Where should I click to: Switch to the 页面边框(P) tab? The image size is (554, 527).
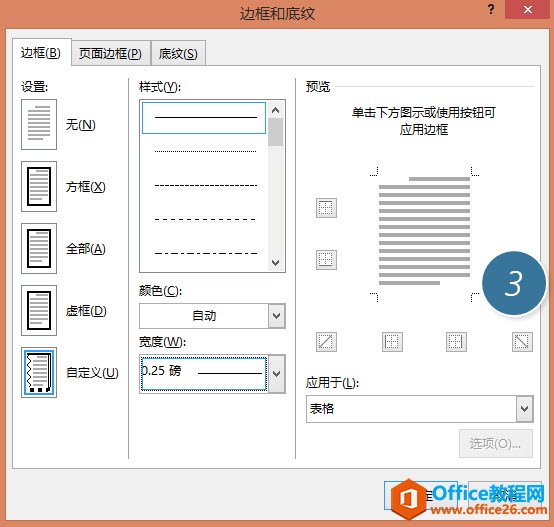110,54
